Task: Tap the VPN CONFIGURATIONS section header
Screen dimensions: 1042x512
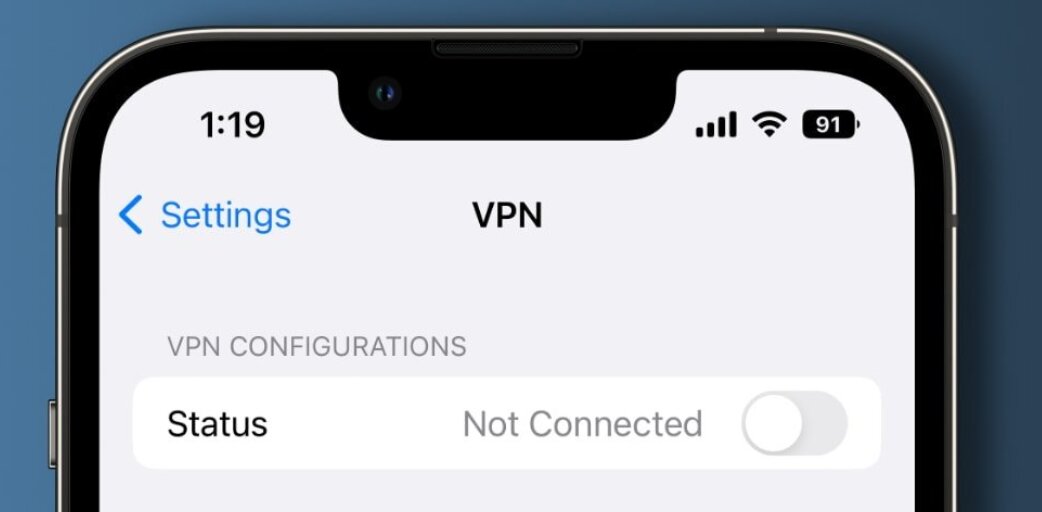Action: pyautogui.click(x=316, y=346)
